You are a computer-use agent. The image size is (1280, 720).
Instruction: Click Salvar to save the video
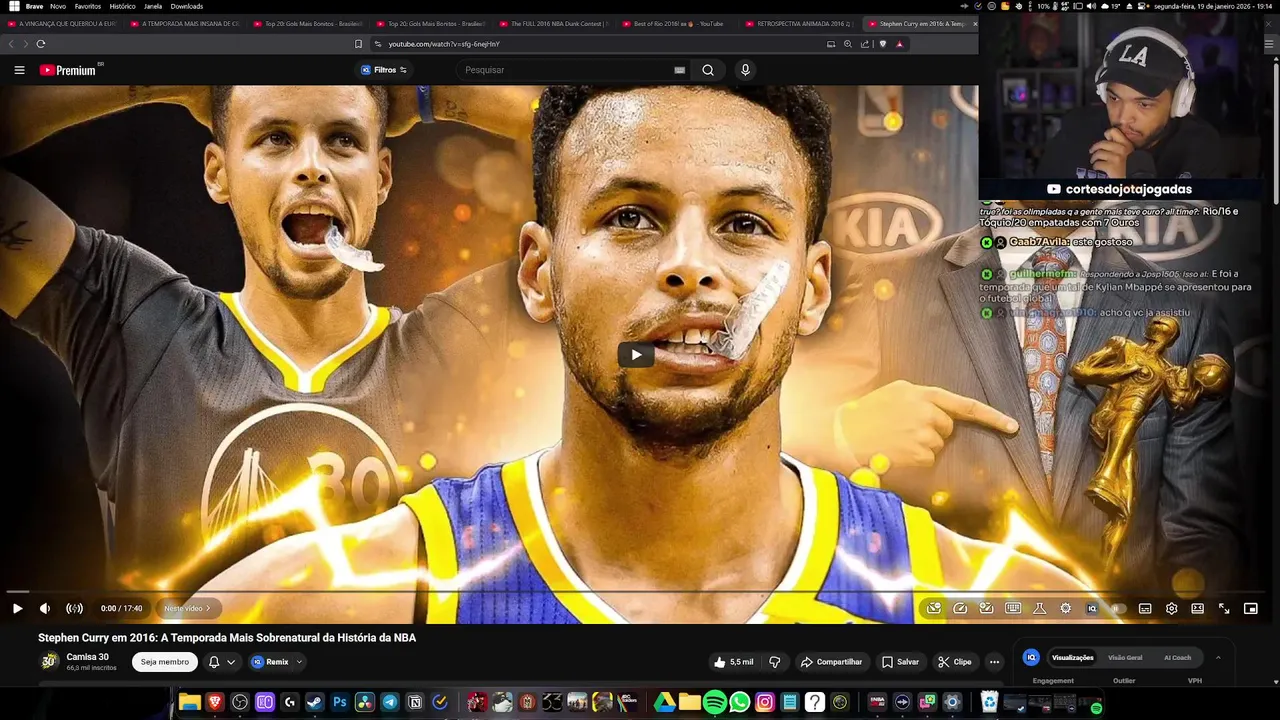click(900, 662)
